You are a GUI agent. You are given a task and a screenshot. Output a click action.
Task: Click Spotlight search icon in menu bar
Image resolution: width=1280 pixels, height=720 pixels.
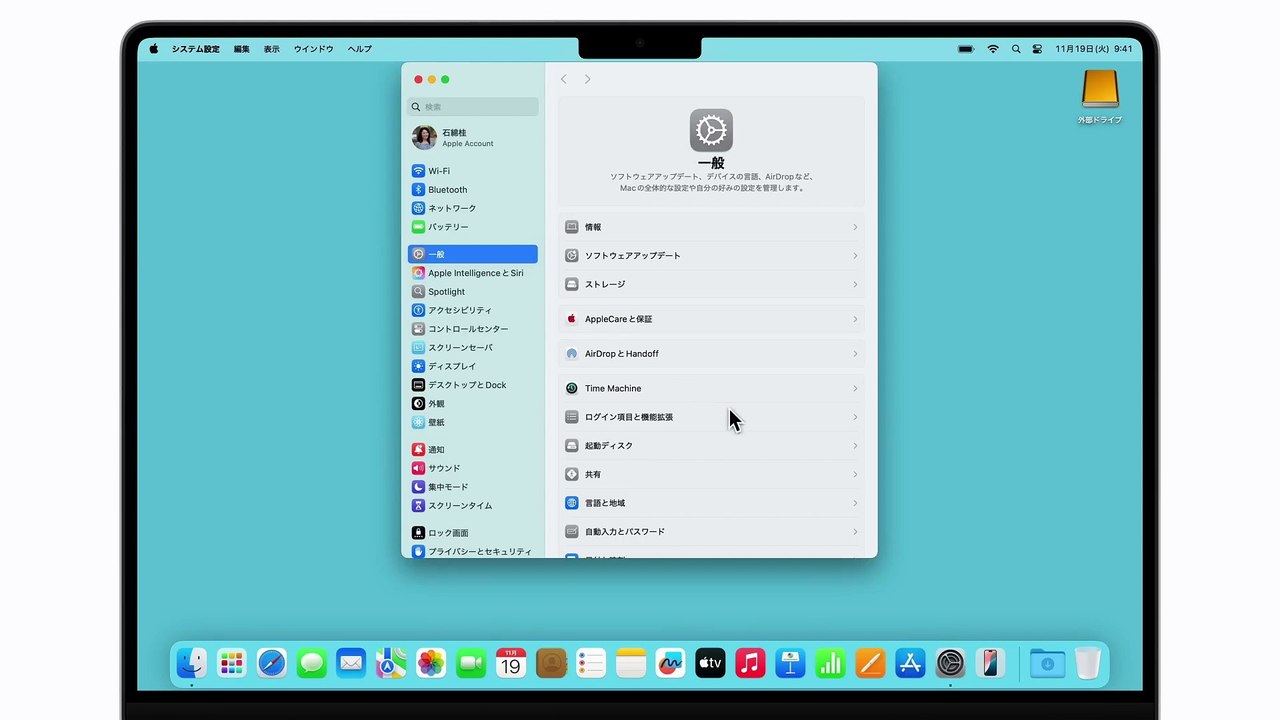tap(1016, 49)
